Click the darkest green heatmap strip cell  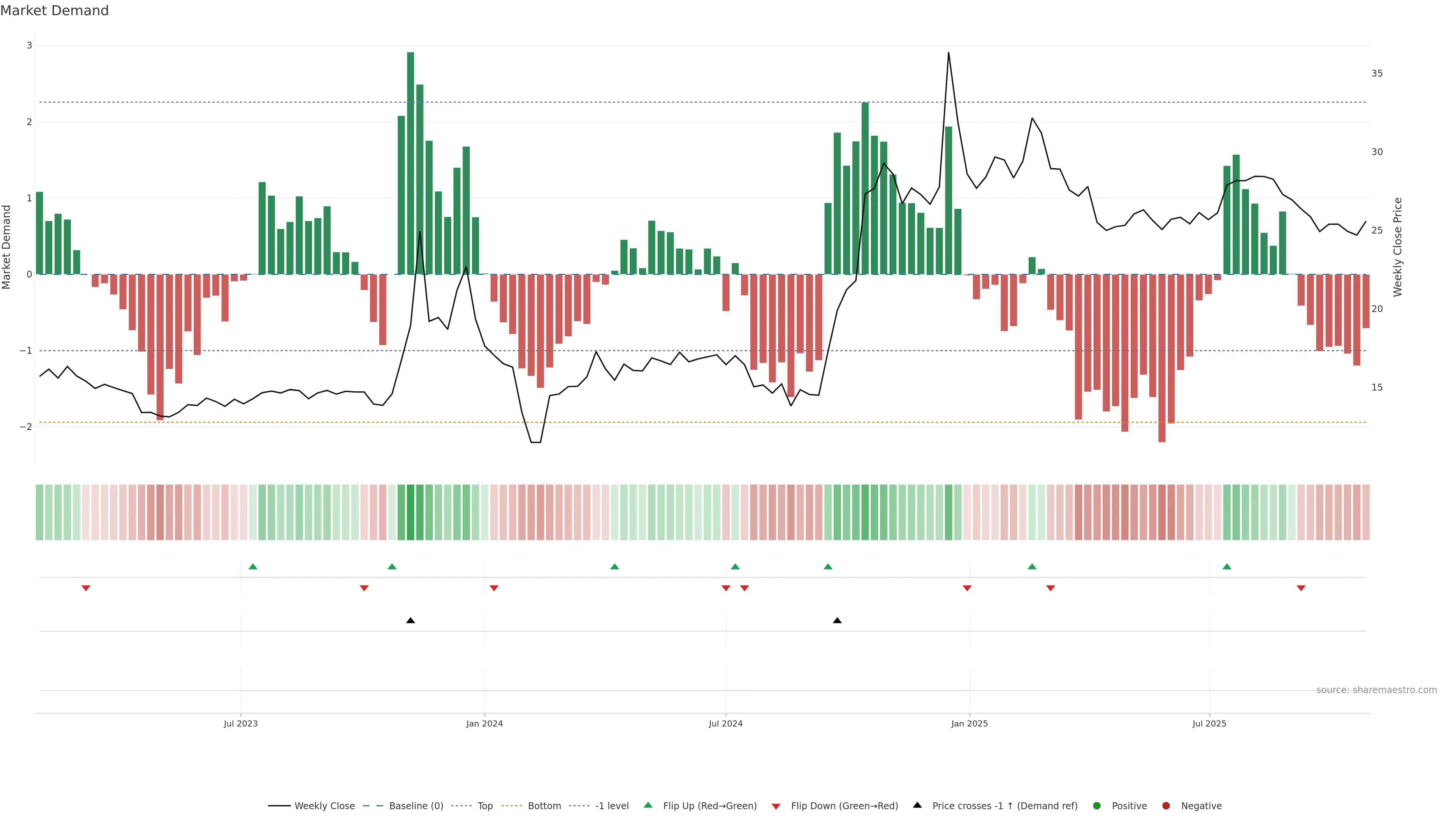point(410,512)
